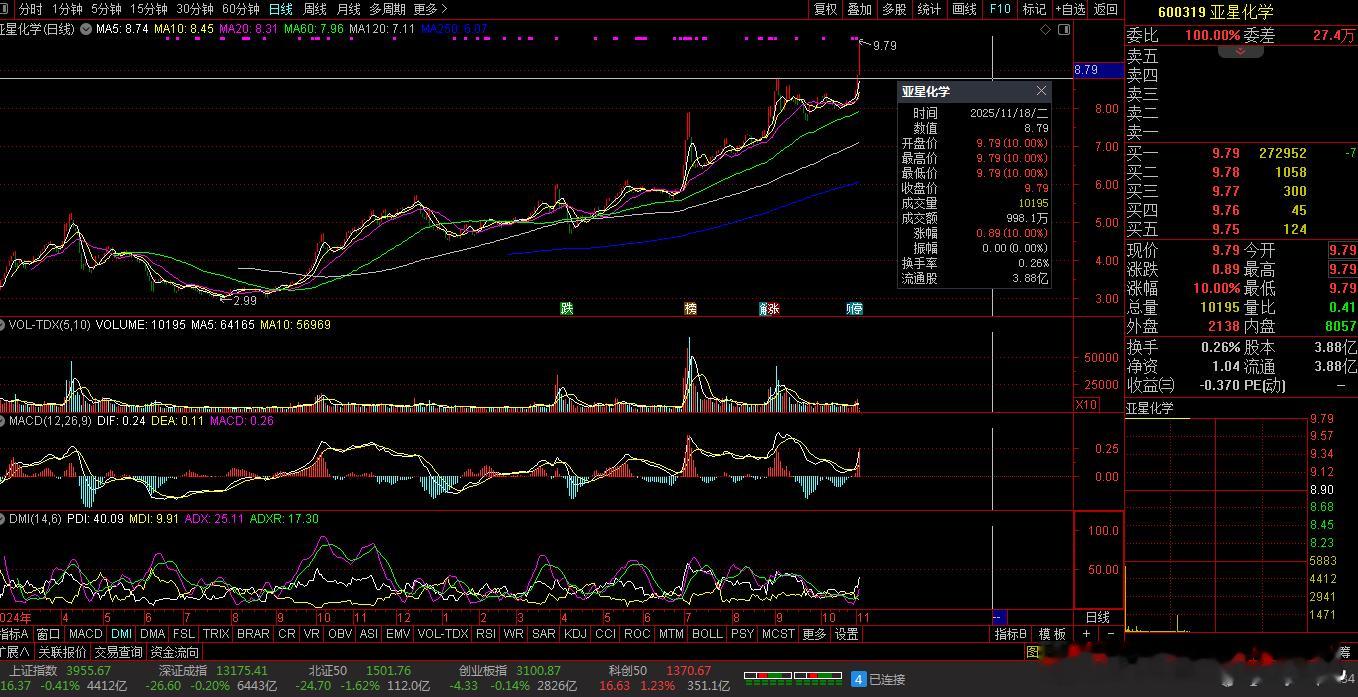
Task: Click the plus button beside 模板
Action: point(1087,634)
